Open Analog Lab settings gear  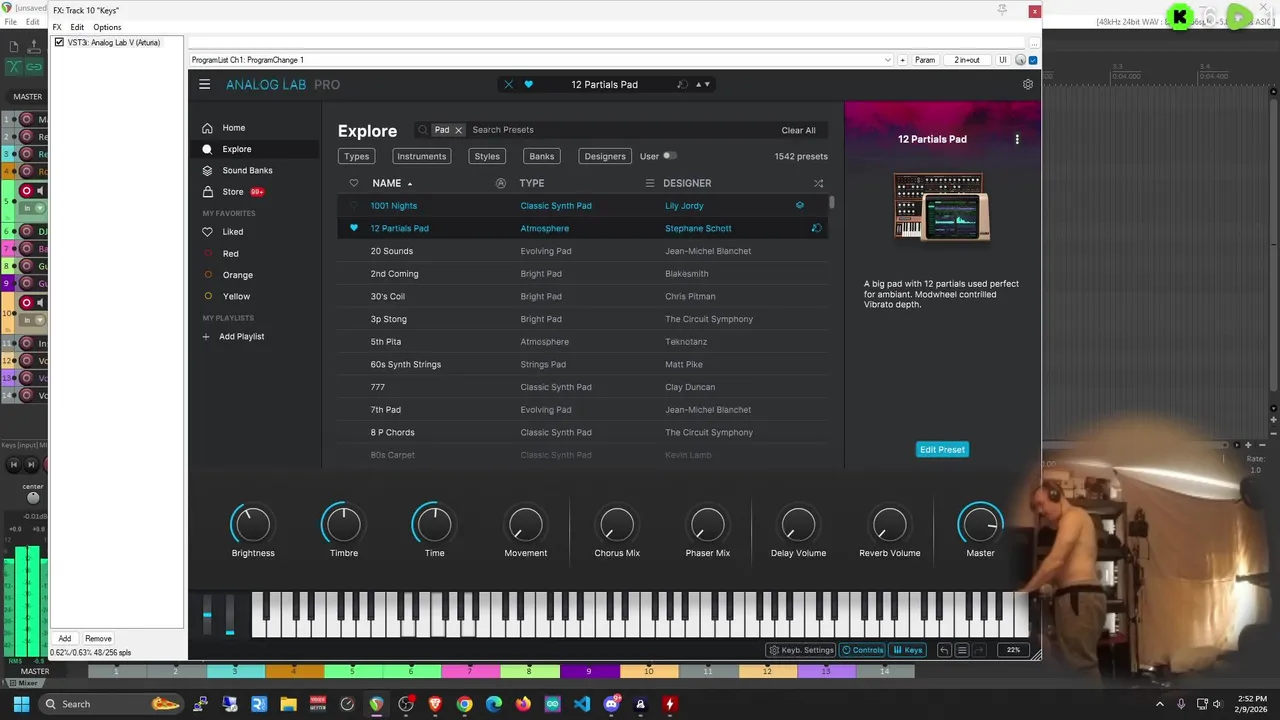pyautogui.click(x=1027, y=85)
